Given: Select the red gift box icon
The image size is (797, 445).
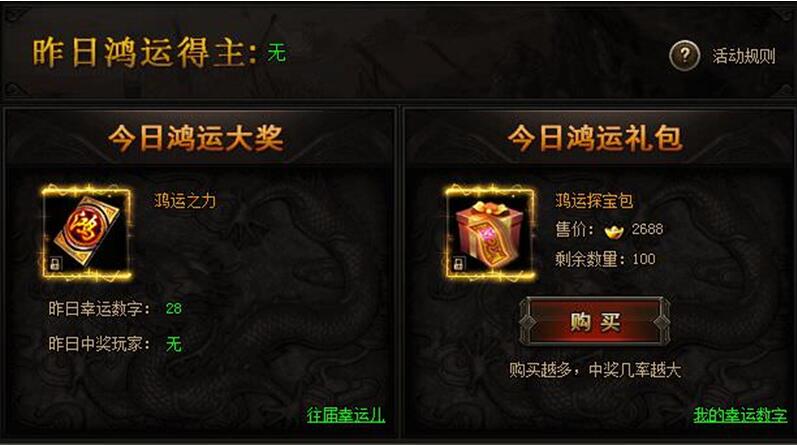Looking at the screenshot, I should point(490,233).
